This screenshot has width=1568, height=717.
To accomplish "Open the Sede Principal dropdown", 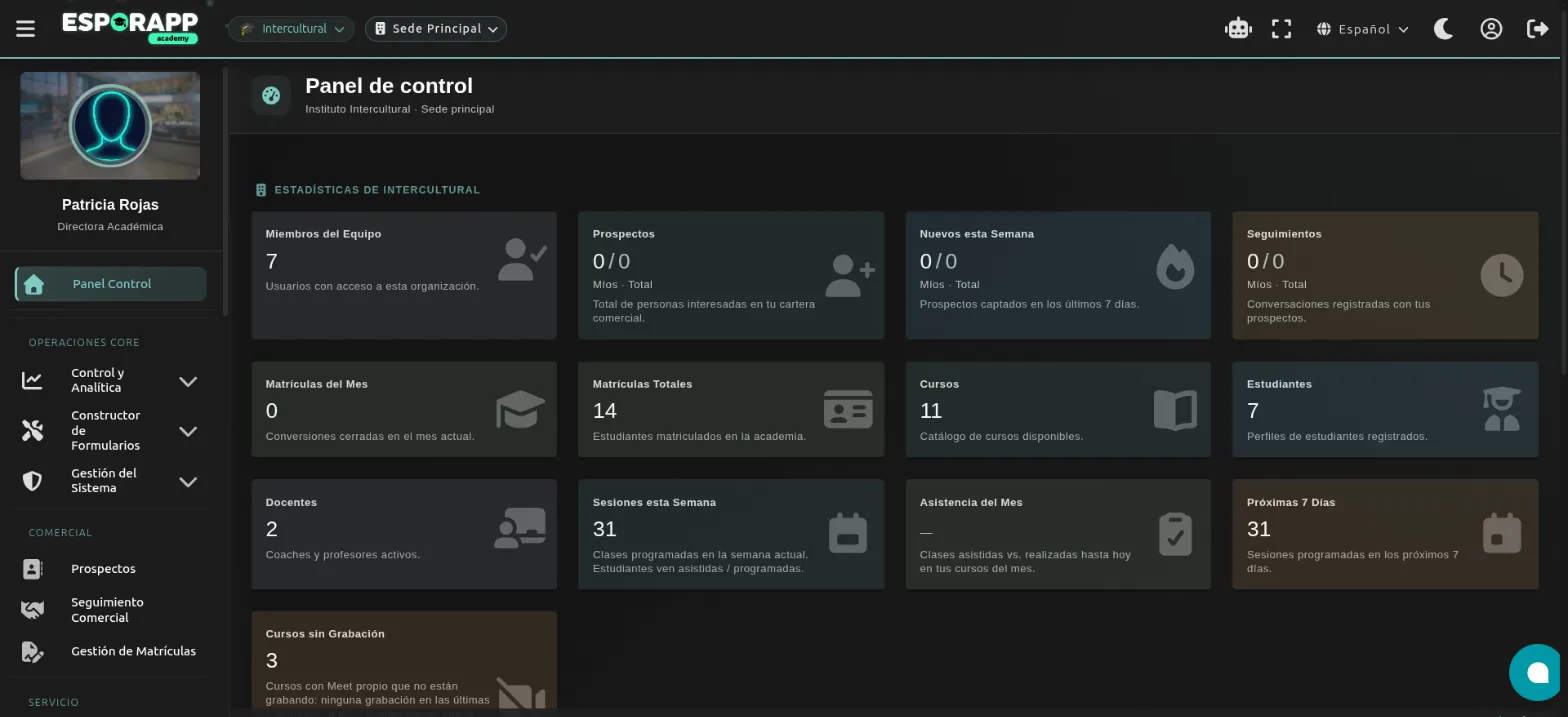I will [x=436, y=29].
